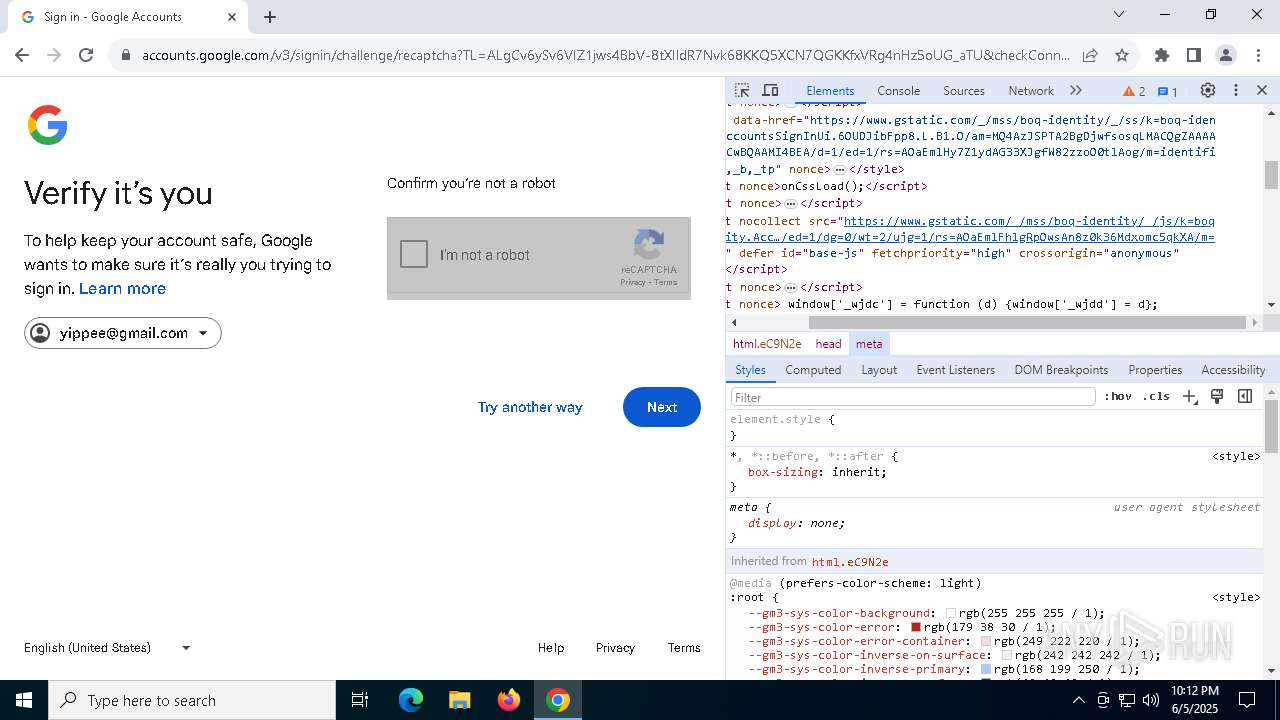
Task: Bookmark this page with star icon
Action: [x=1122, y=55]
